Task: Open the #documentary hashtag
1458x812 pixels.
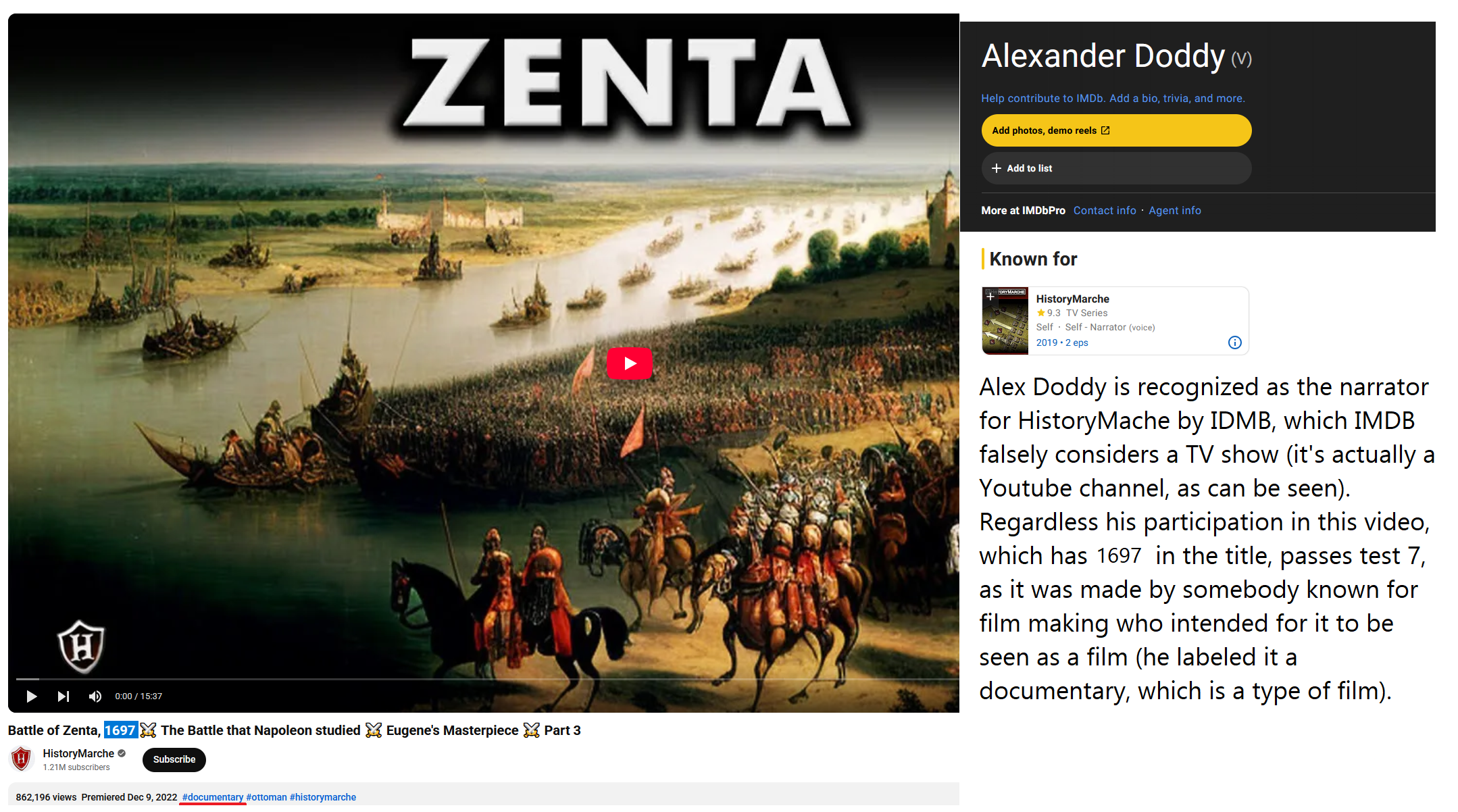Action: pyautogui.click(x=212, y=797)
